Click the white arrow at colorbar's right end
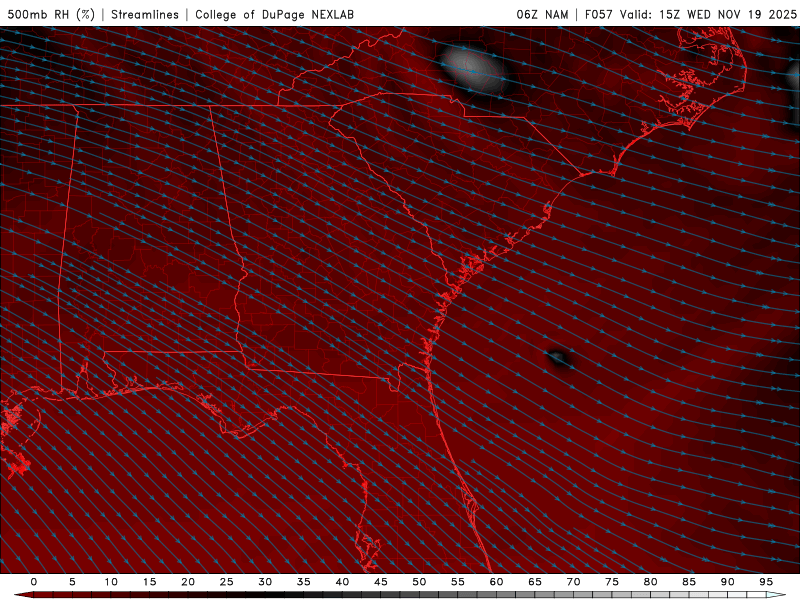Screen dimensions: 800x600 (777, 595)
